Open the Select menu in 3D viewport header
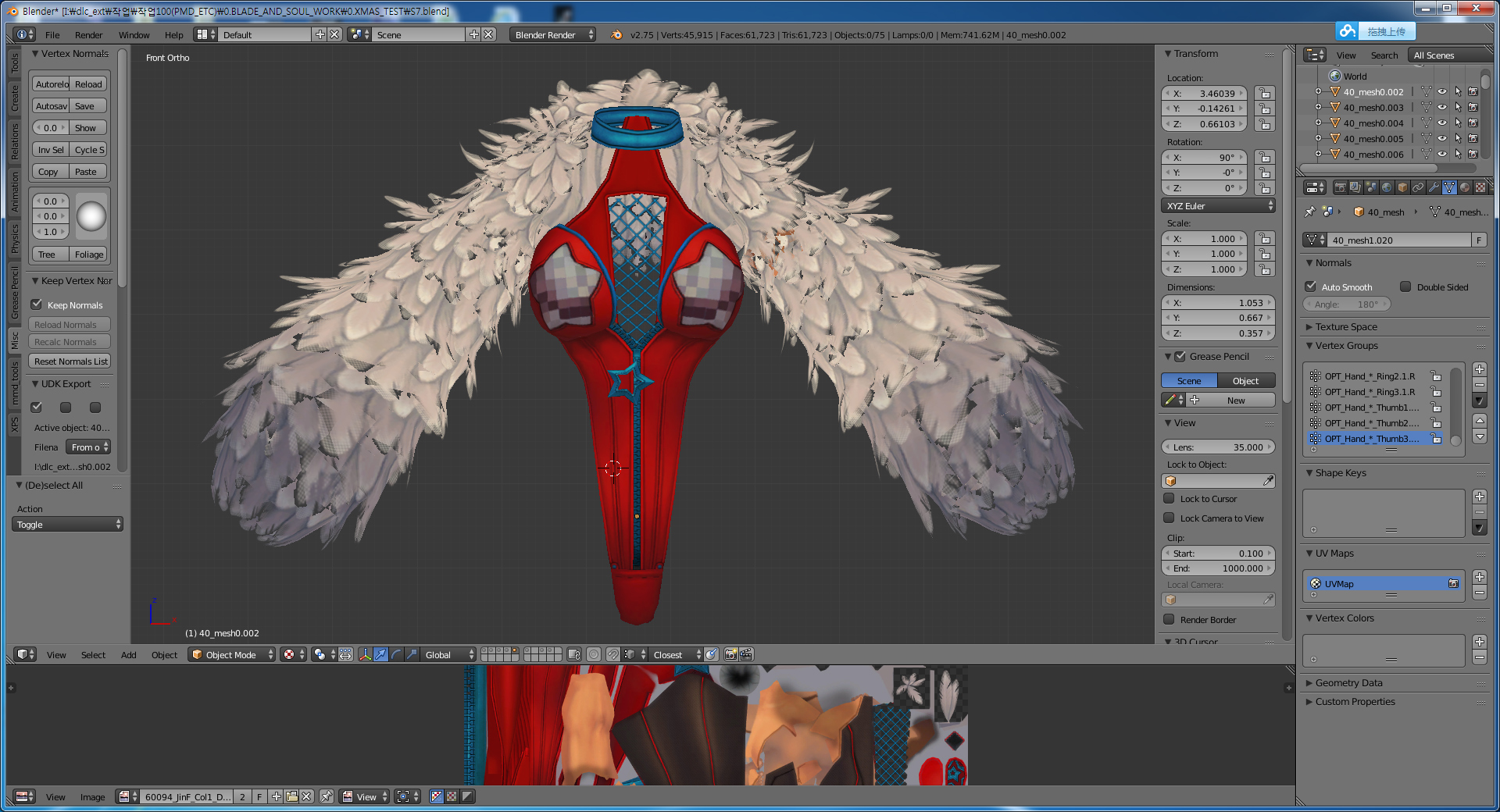1500x812 pixels. click(93, 655)
